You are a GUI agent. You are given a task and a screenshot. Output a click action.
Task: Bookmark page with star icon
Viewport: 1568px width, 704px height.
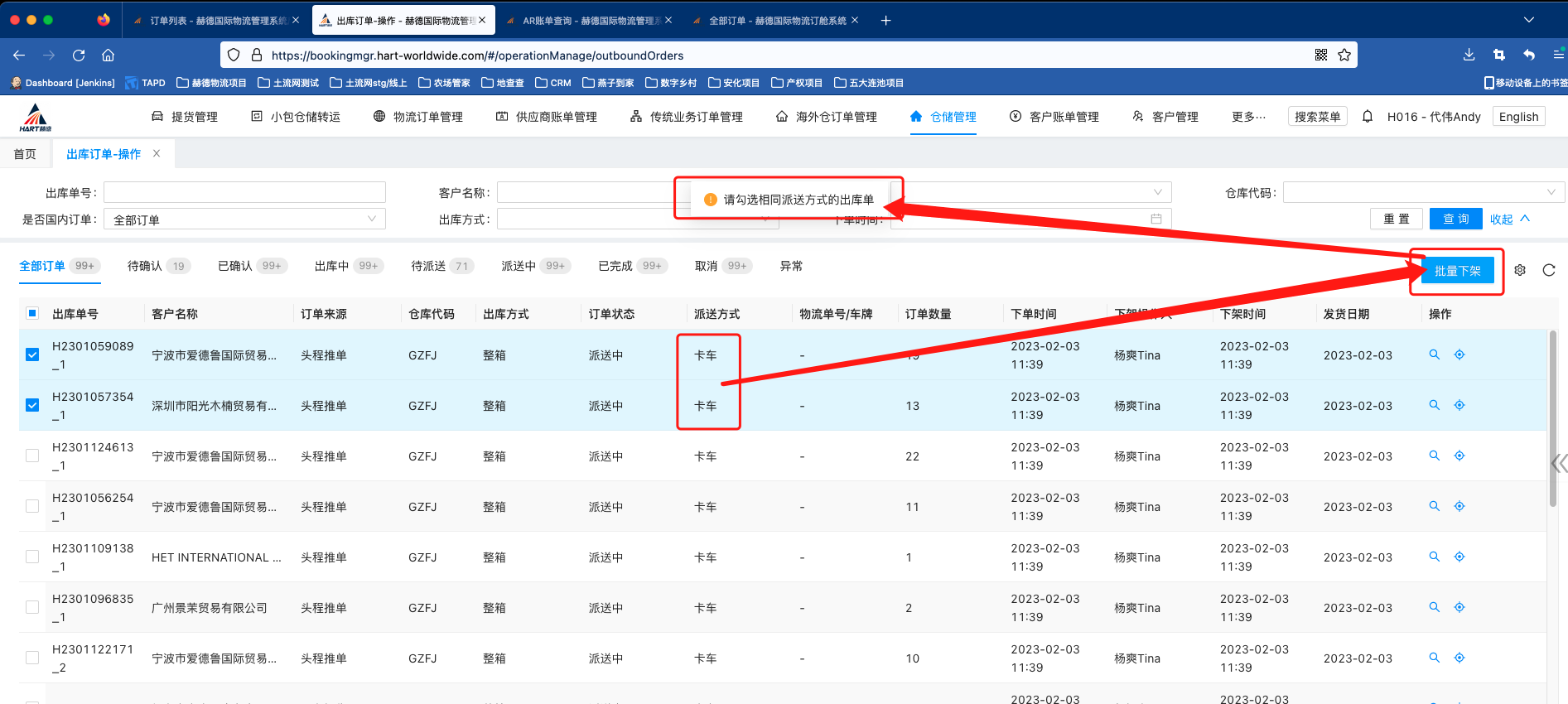click(x=1344, y=55)
